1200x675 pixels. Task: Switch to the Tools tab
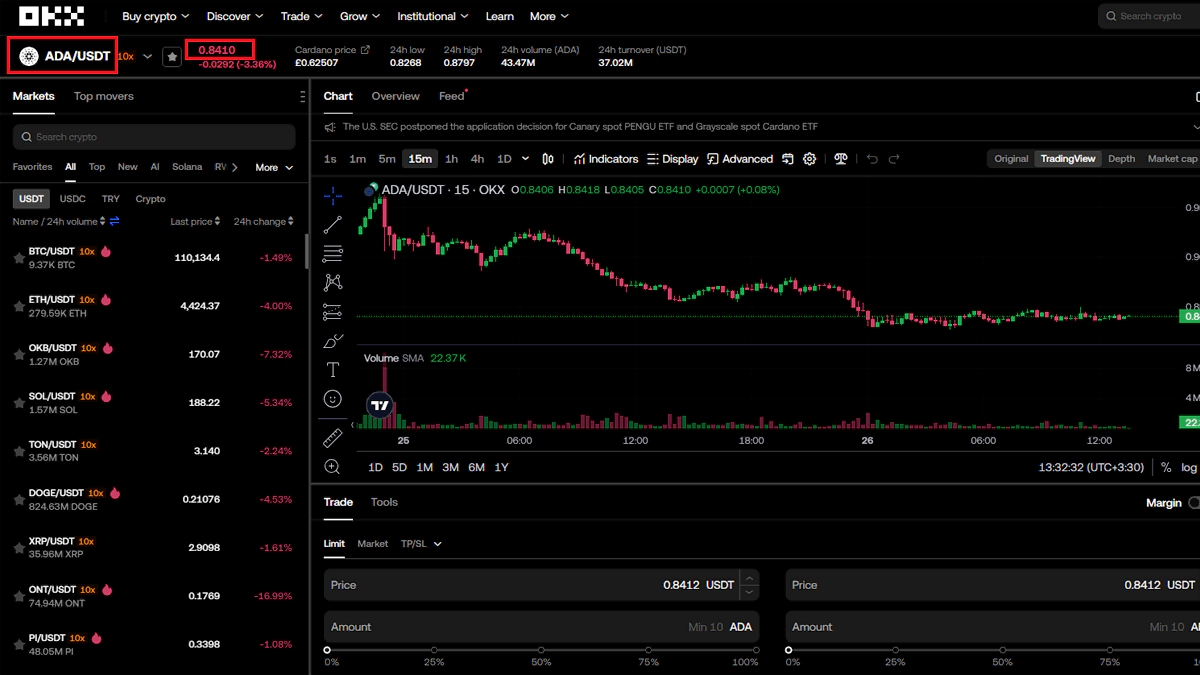pos(384,502)
